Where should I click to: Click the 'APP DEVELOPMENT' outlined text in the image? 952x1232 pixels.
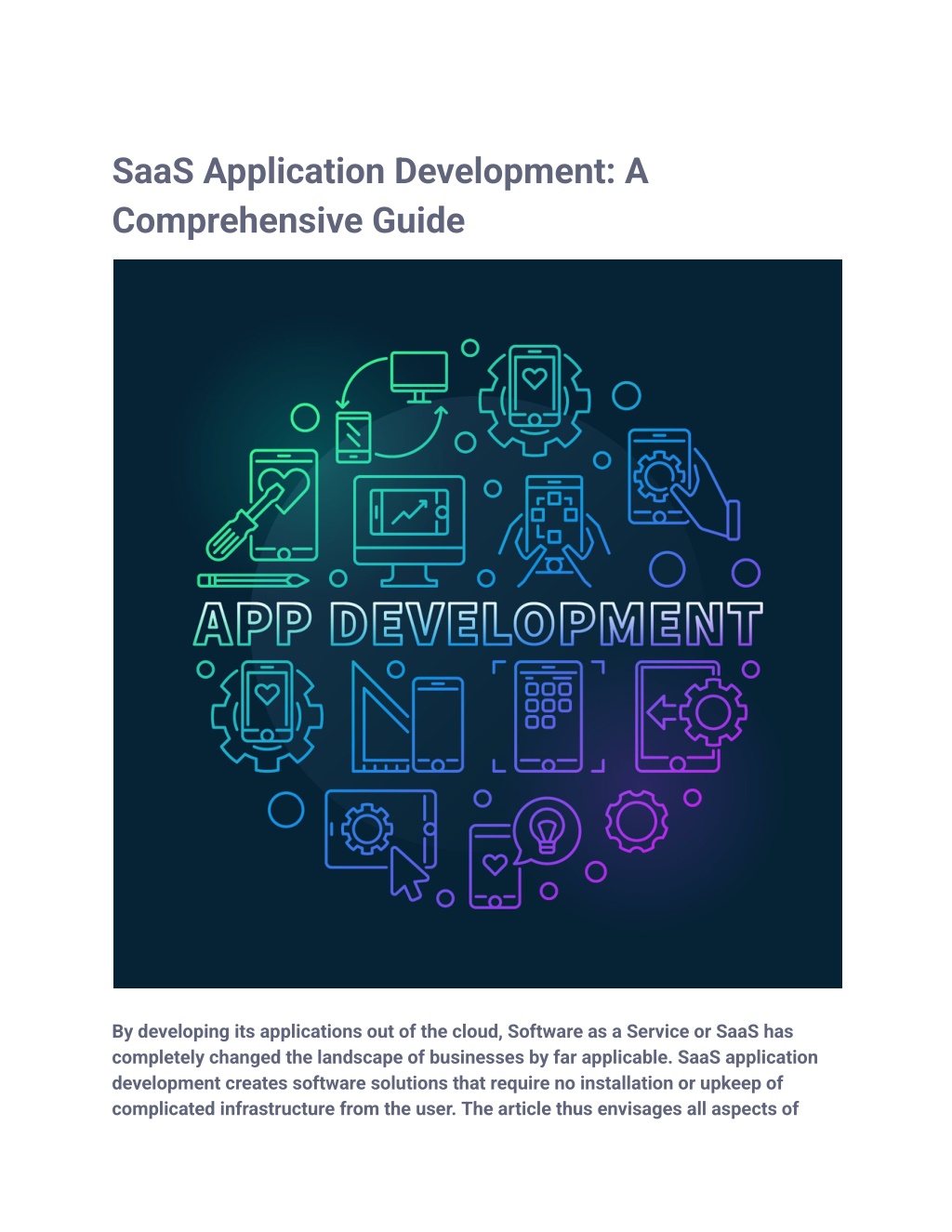pos(478,624)
